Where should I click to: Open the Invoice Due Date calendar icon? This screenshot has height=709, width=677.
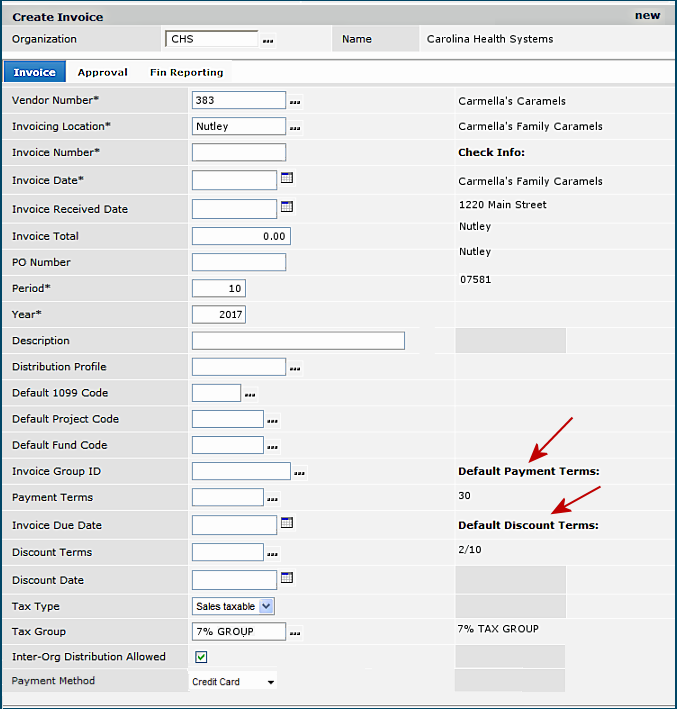click(x=287, y=523)
